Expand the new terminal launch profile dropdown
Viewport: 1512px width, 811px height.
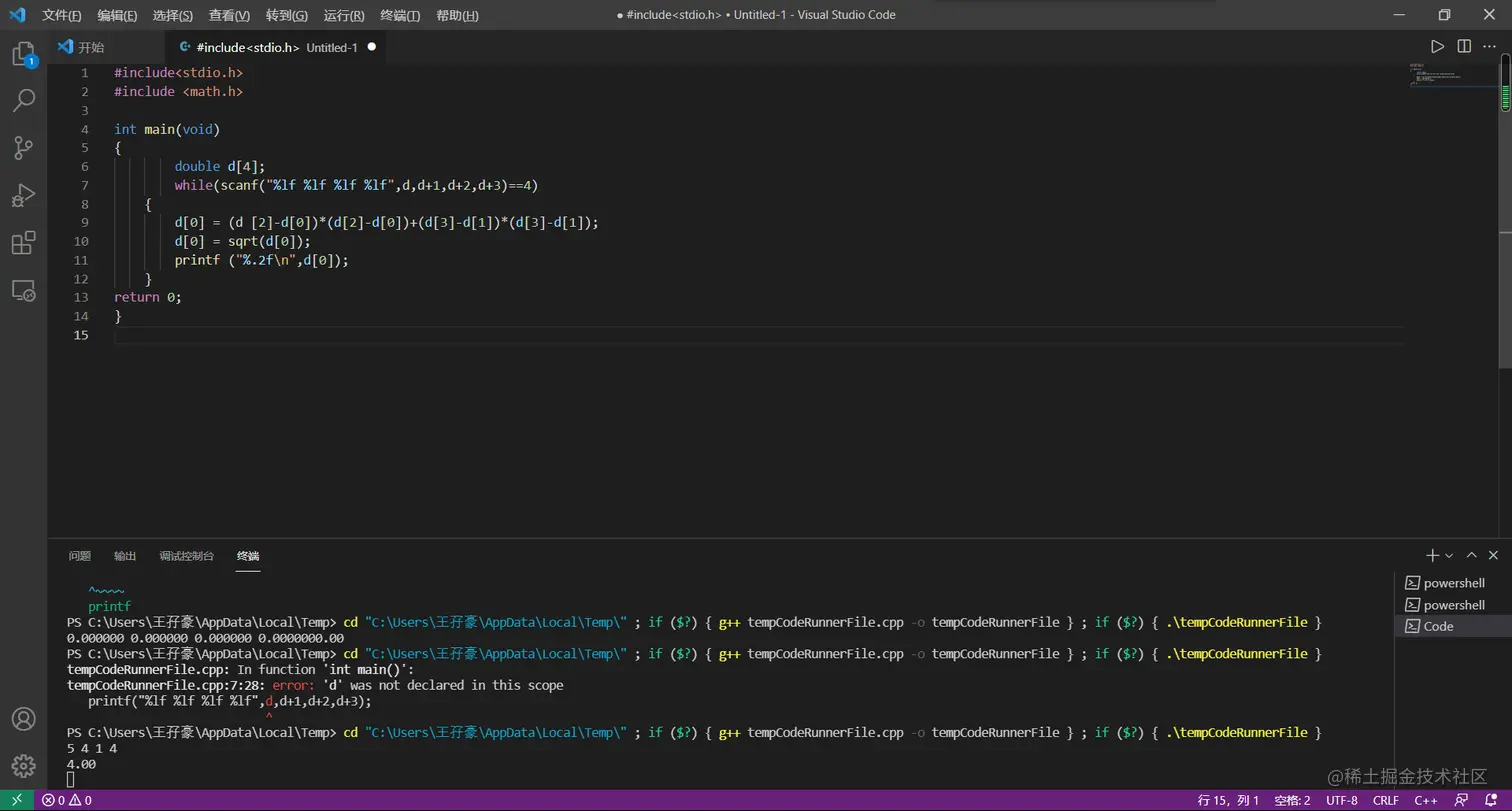click(1449, 555)
